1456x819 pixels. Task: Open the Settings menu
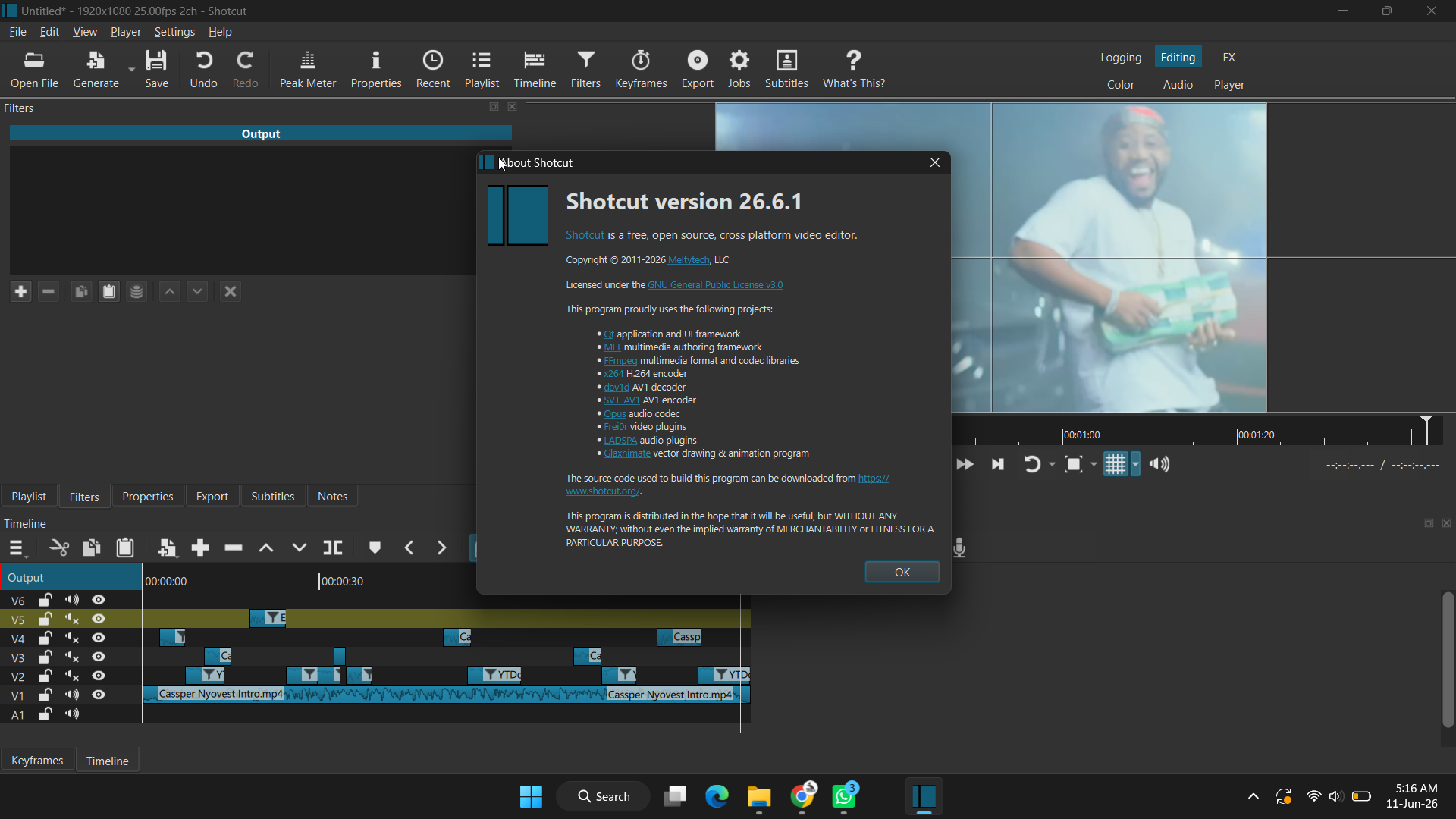point(174,32)
